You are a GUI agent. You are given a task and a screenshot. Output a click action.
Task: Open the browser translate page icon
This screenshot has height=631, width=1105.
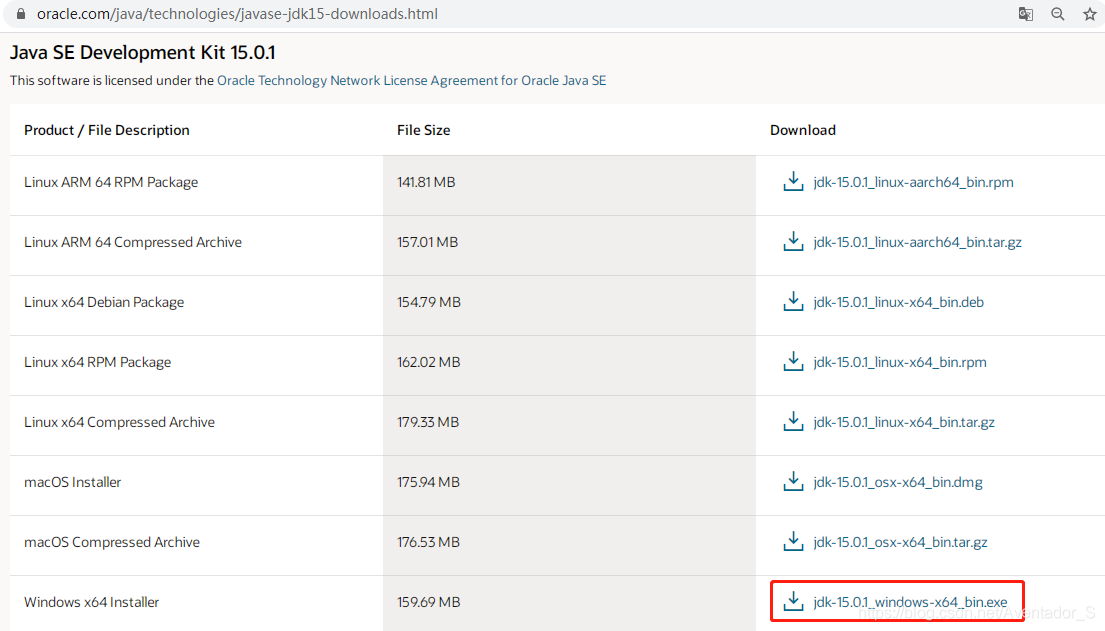point(1026,14)
